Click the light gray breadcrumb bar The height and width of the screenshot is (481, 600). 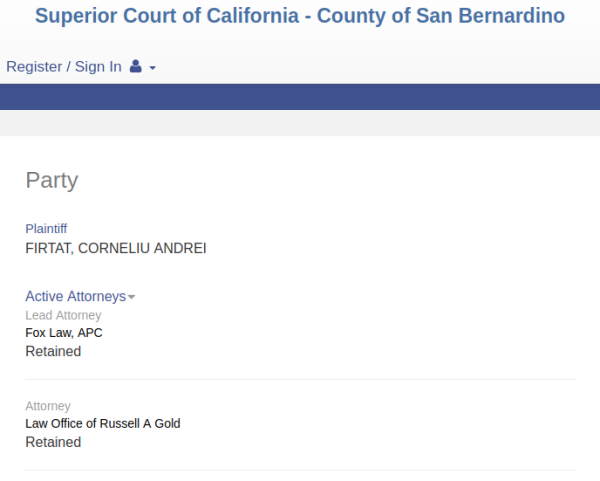click(x=300, y=123)
